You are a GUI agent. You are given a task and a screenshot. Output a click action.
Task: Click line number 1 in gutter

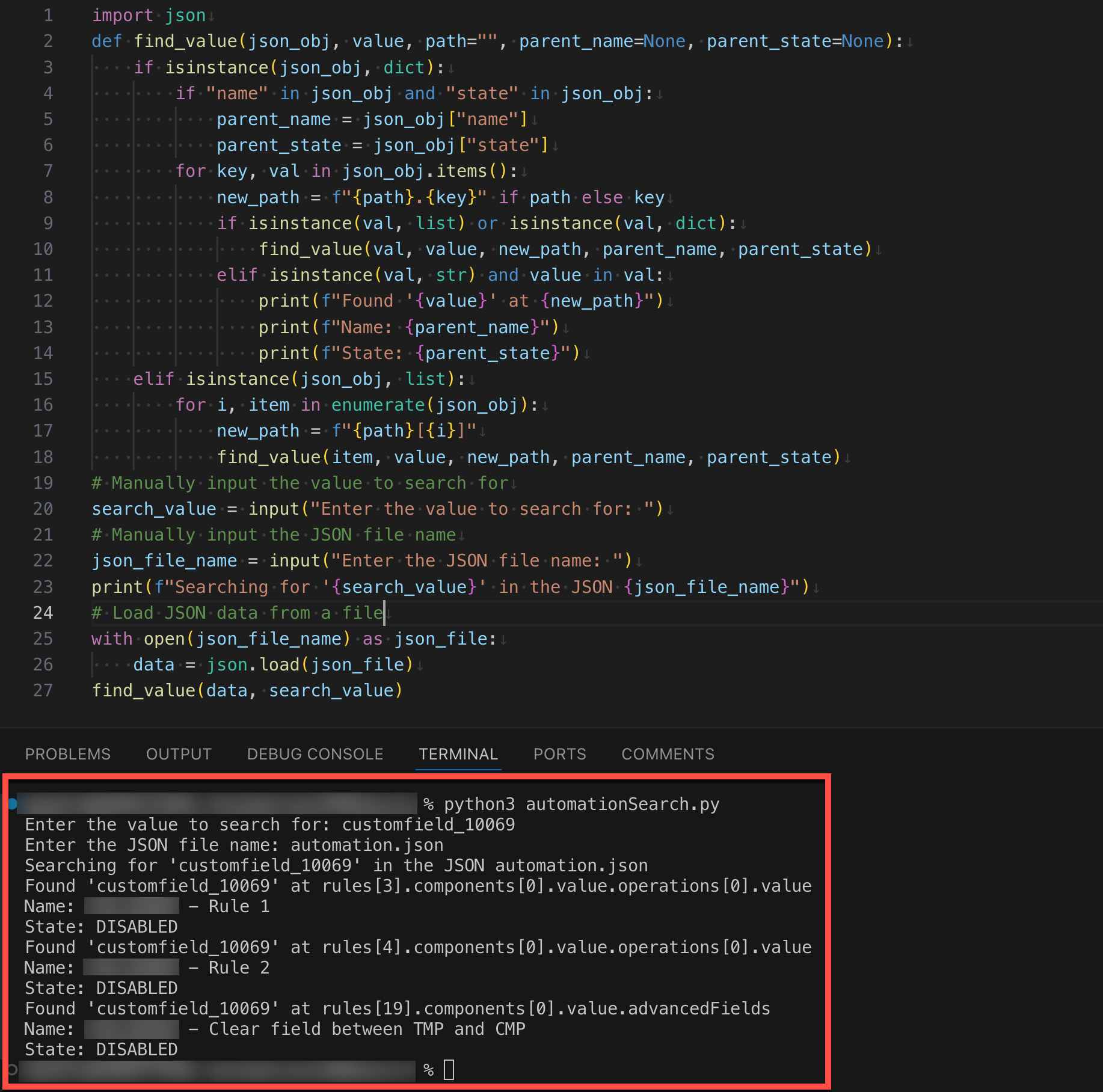click(x=48, y=15)
